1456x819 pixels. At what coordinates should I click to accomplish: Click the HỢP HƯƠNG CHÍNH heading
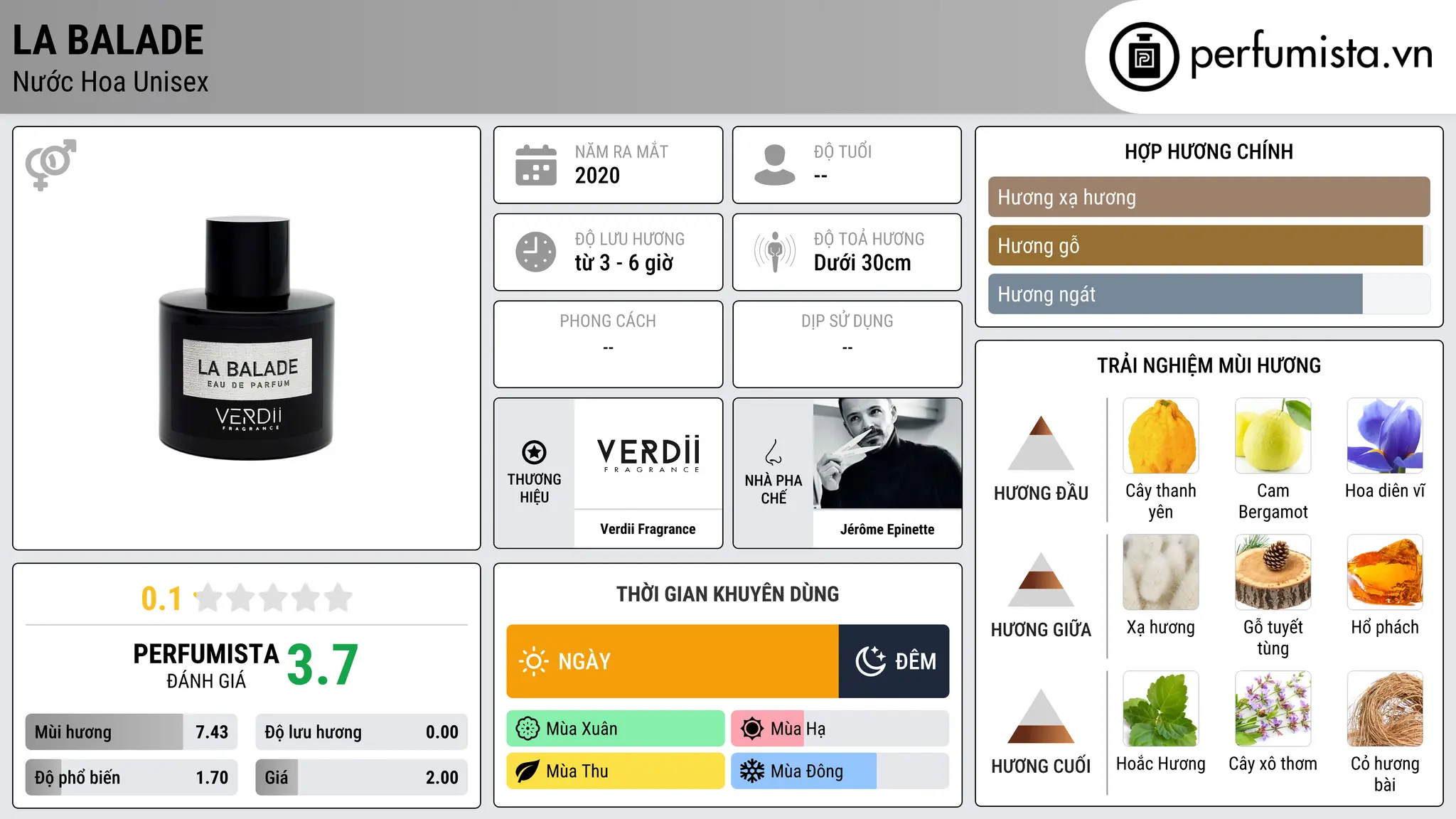pyautogui.click(x=1209, y=151)
